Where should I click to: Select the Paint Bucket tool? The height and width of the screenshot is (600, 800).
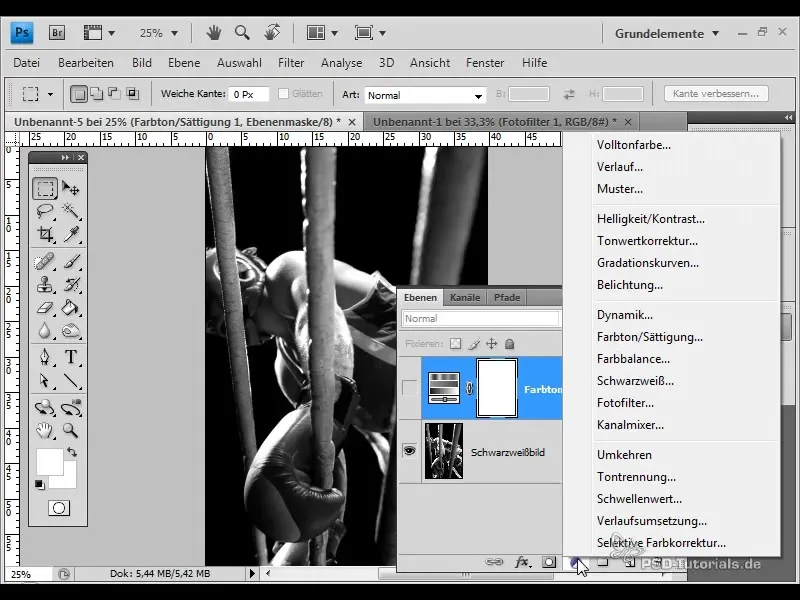70,307
